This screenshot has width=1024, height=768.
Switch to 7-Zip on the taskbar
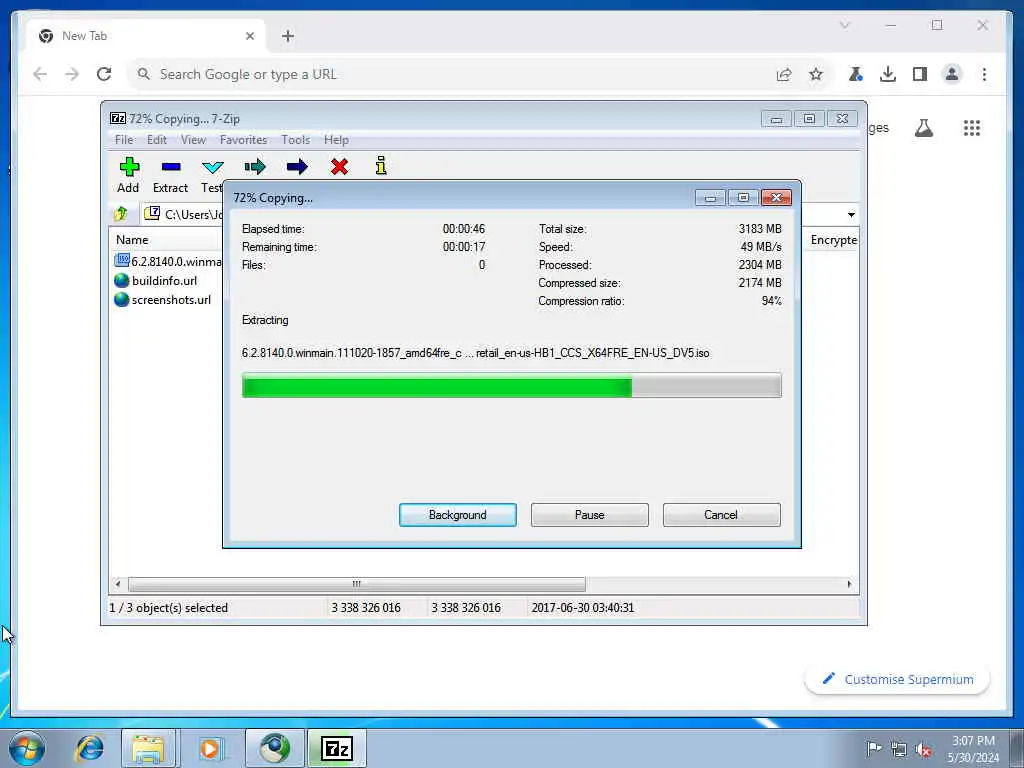click(337, 748)
